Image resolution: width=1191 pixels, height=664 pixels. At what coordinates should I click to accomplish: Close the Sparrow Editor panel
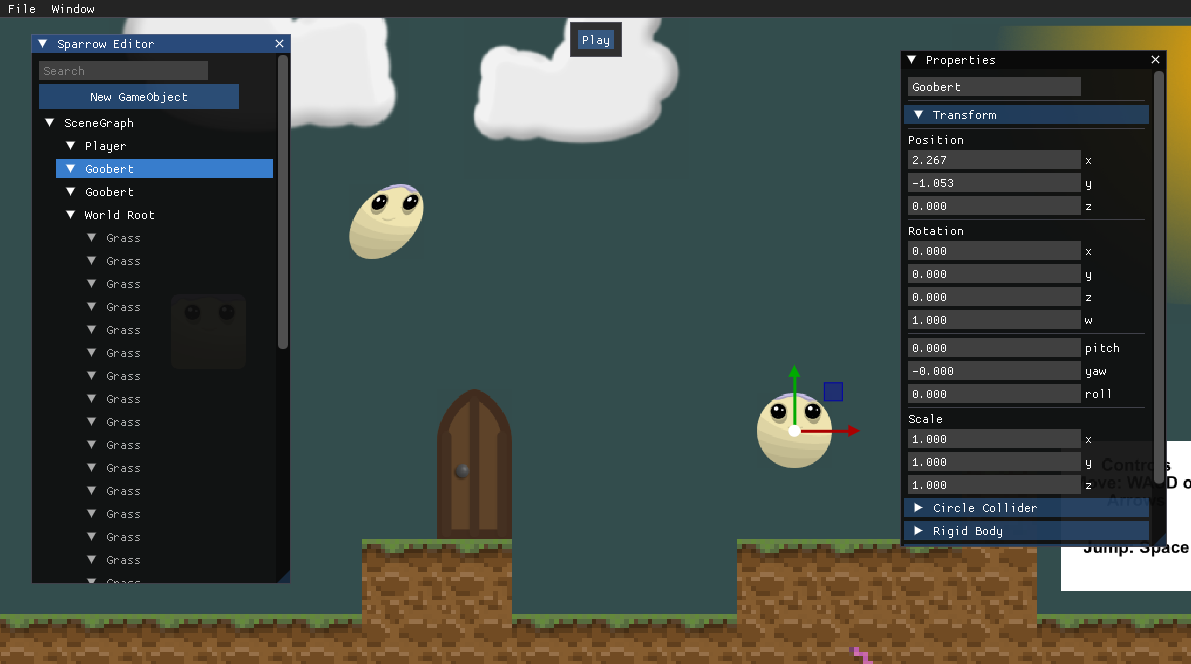coord(279,44)
